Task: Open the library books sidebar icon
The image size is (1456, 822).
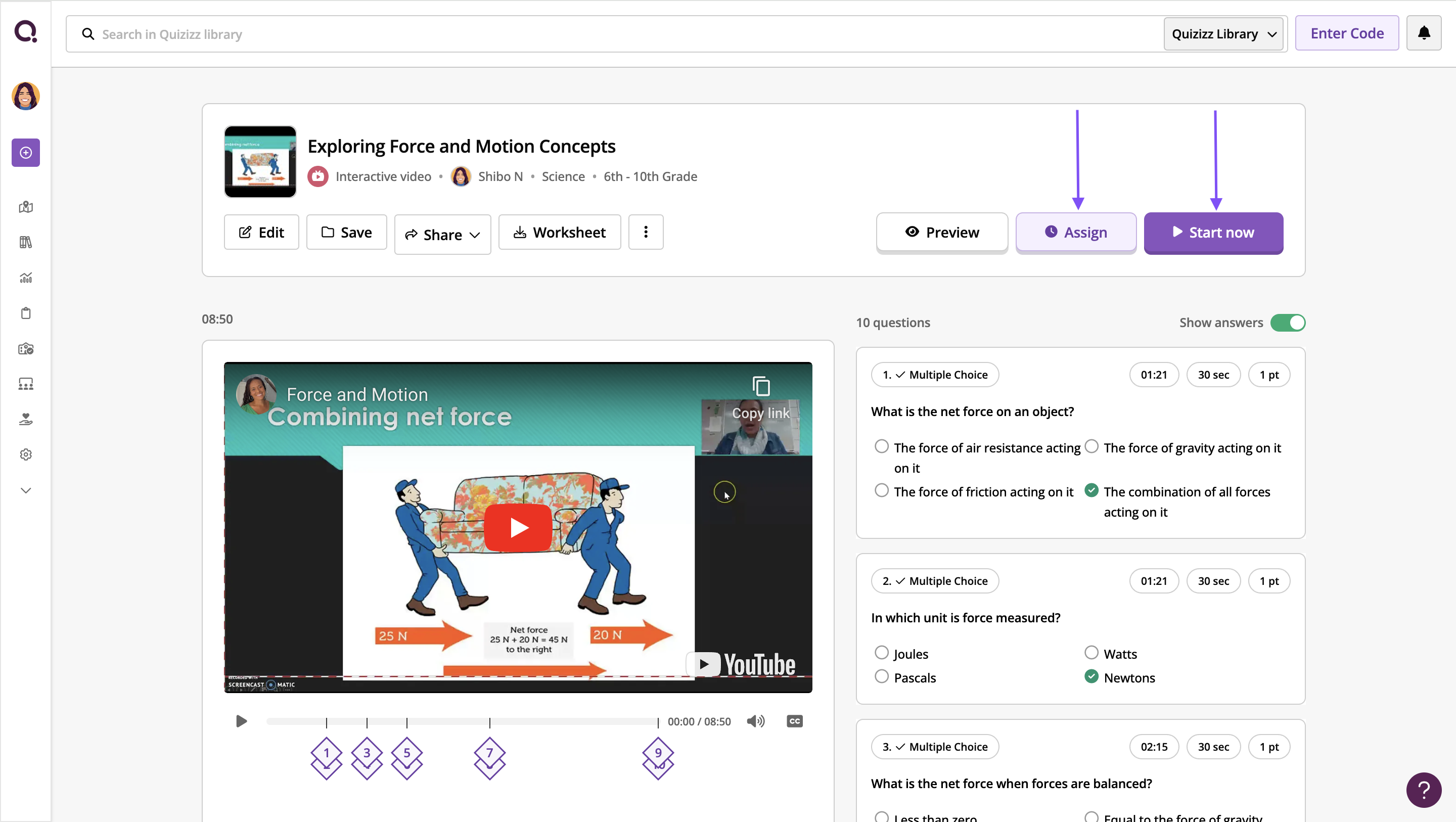Action: (x=25, y=243)
